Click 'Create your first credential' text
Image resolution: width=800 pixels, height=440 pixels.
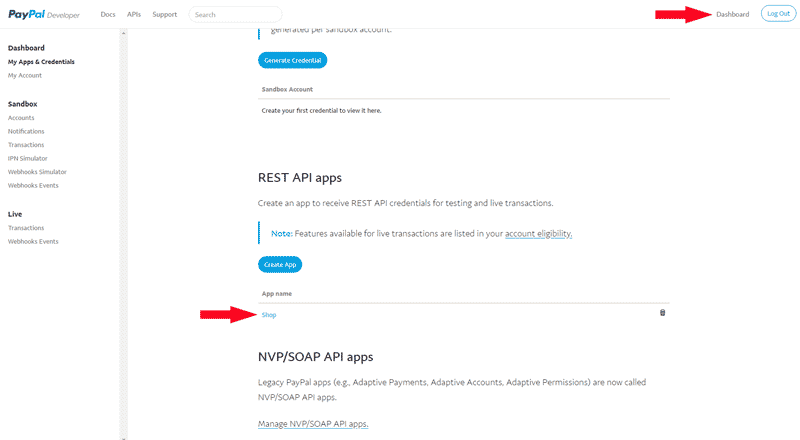tap(321, 110)
